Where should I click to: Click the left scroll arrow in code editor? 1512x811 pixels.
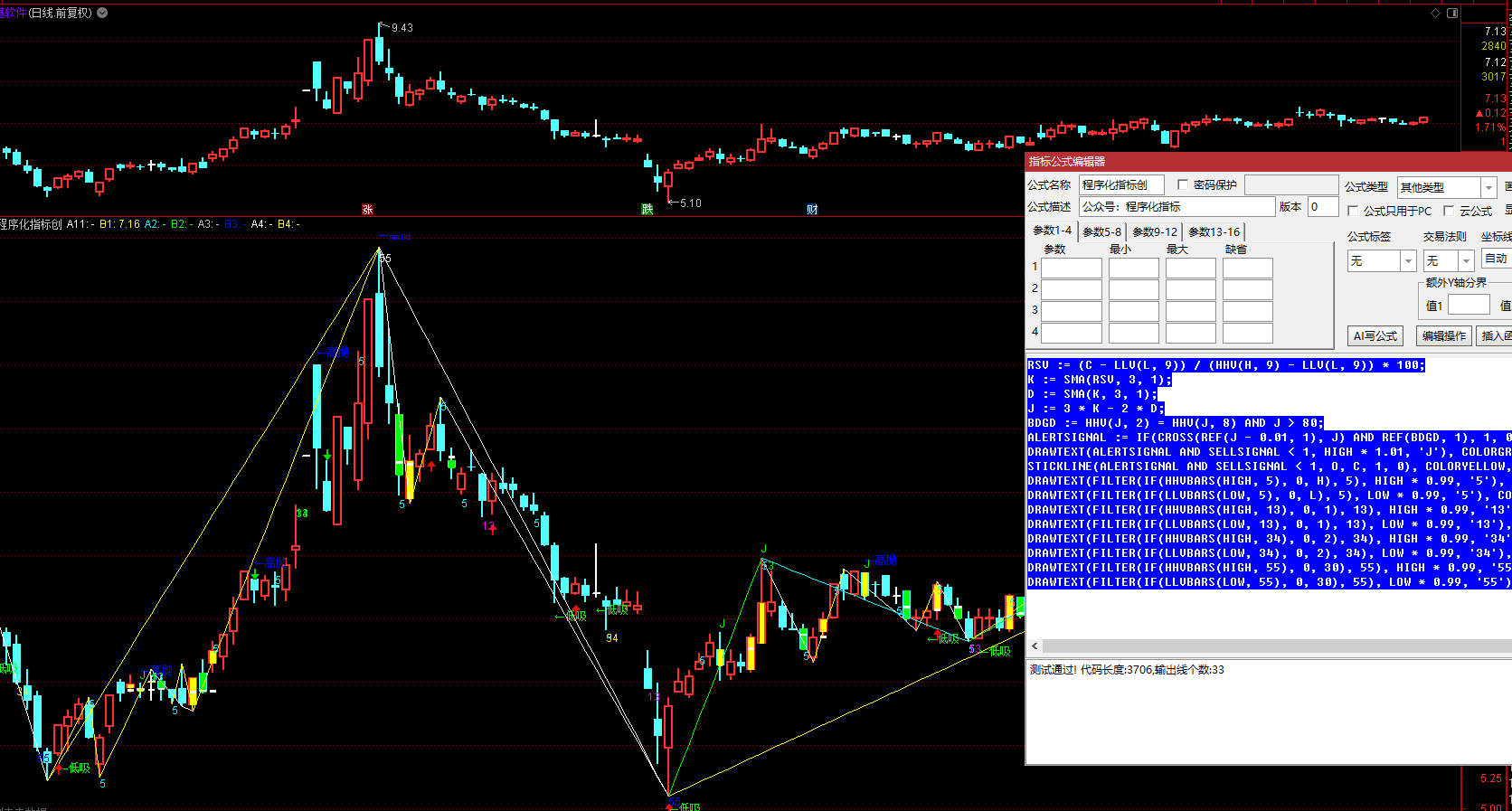tap(1035, 646)
